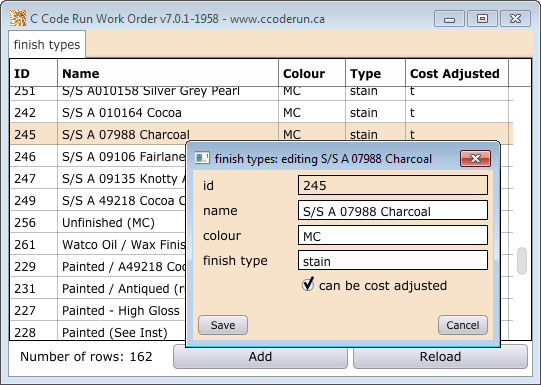This screenshot has height=385, width=541.
Task: Minimize the Work Order main window
Action: pos(449,19)
